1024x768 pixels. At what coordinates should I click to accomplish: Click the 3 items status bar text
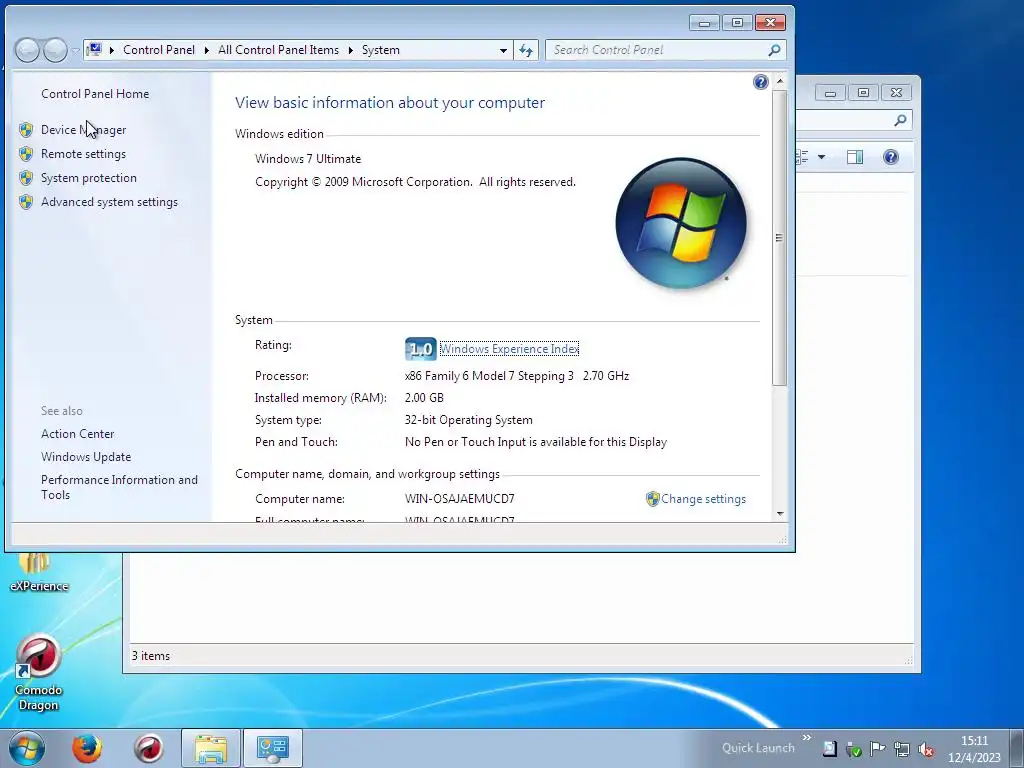click(x=151, y=656)
